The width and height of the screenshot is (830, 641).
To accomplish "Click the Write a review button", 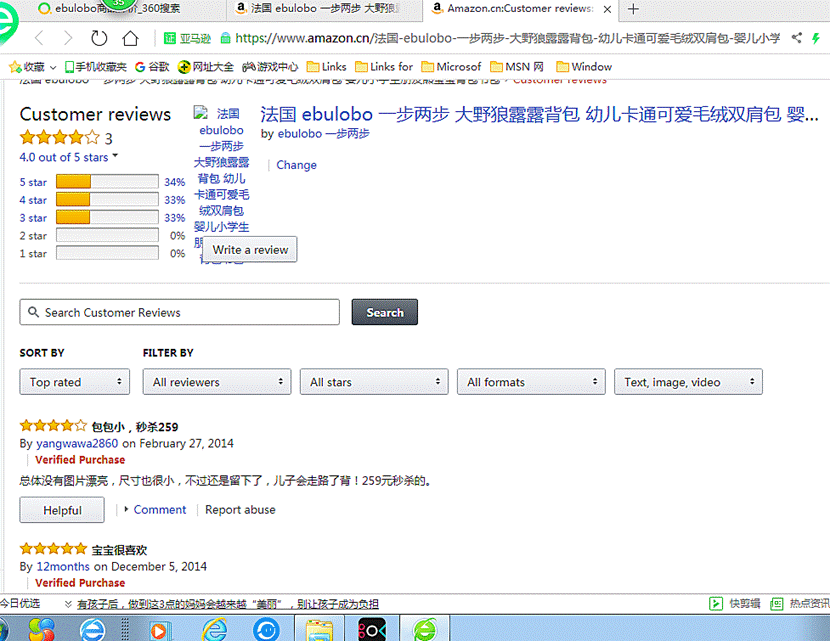I will coord(250,250).
